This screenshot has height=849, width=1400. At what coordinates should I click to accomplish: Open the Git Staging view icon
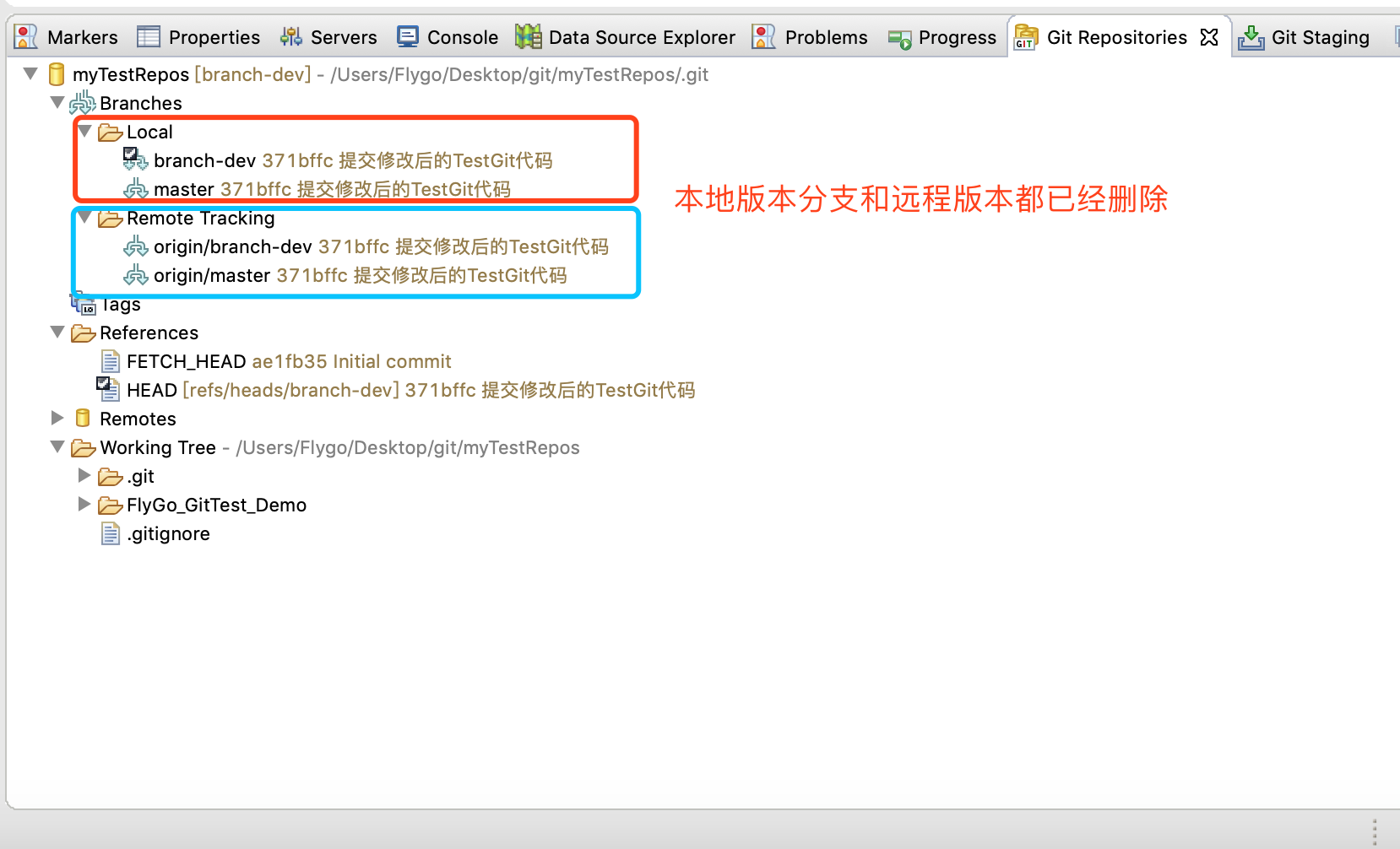point(1251,37)
